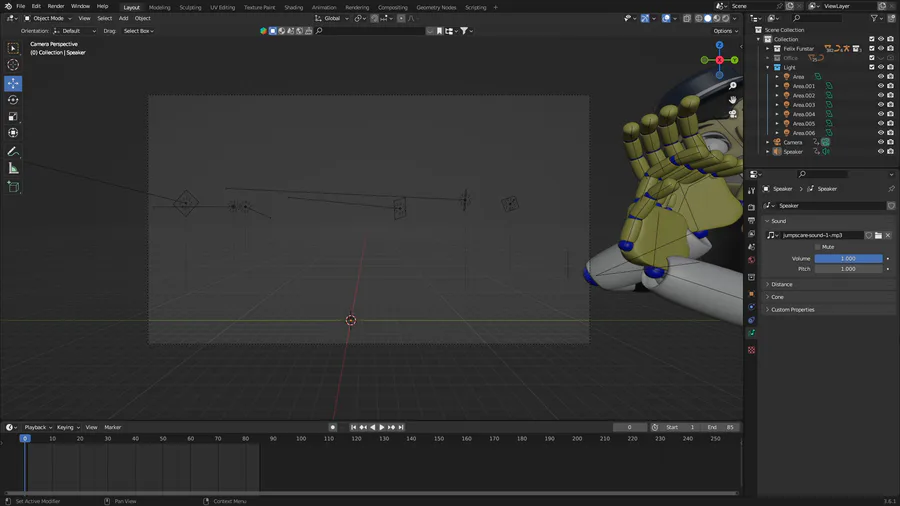
Task: Open the Object Data speaker properties tab
Action: tap(751, 333)
